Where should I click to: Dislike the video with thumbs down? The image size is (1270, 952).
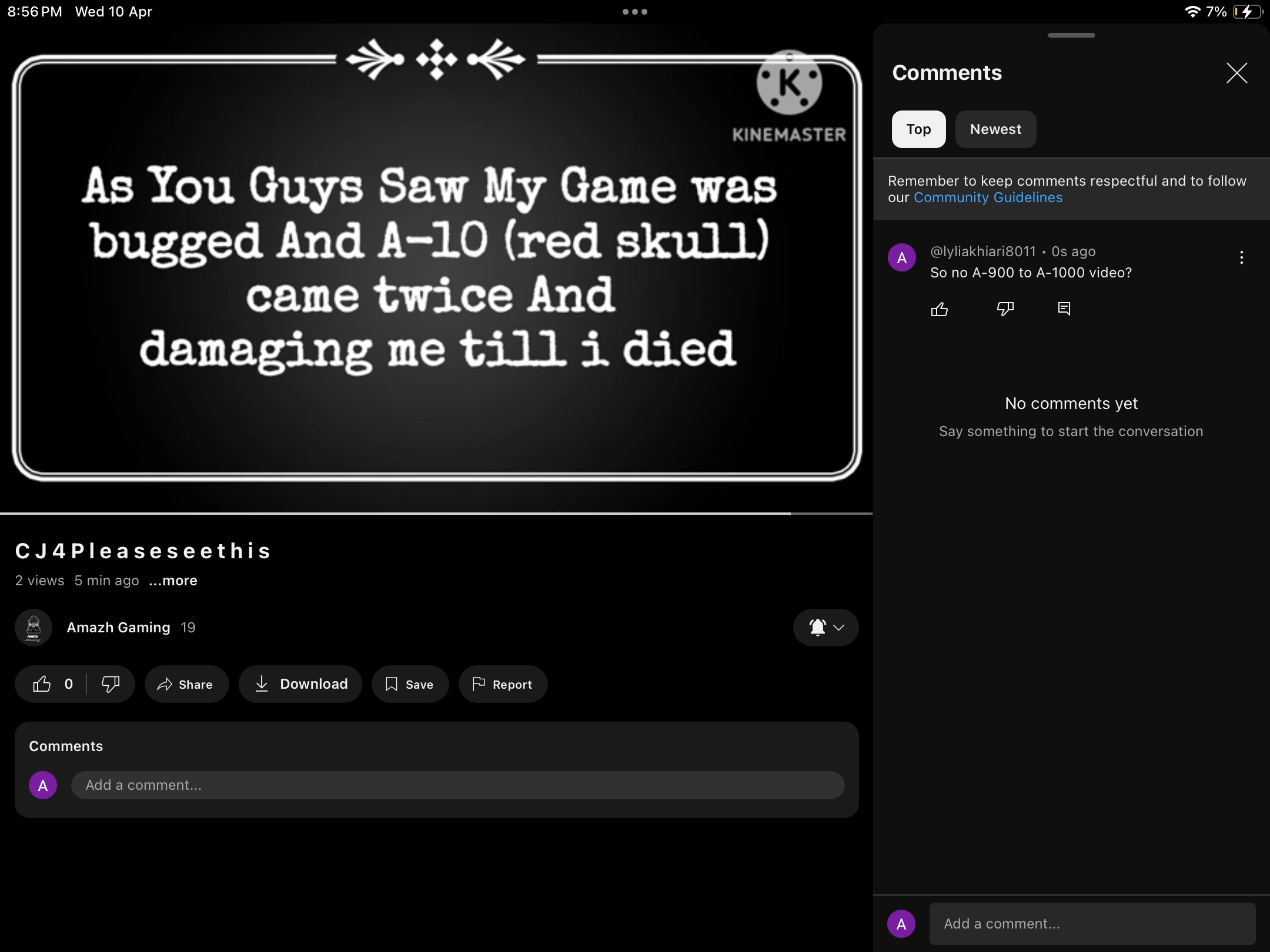pos(111,684)
